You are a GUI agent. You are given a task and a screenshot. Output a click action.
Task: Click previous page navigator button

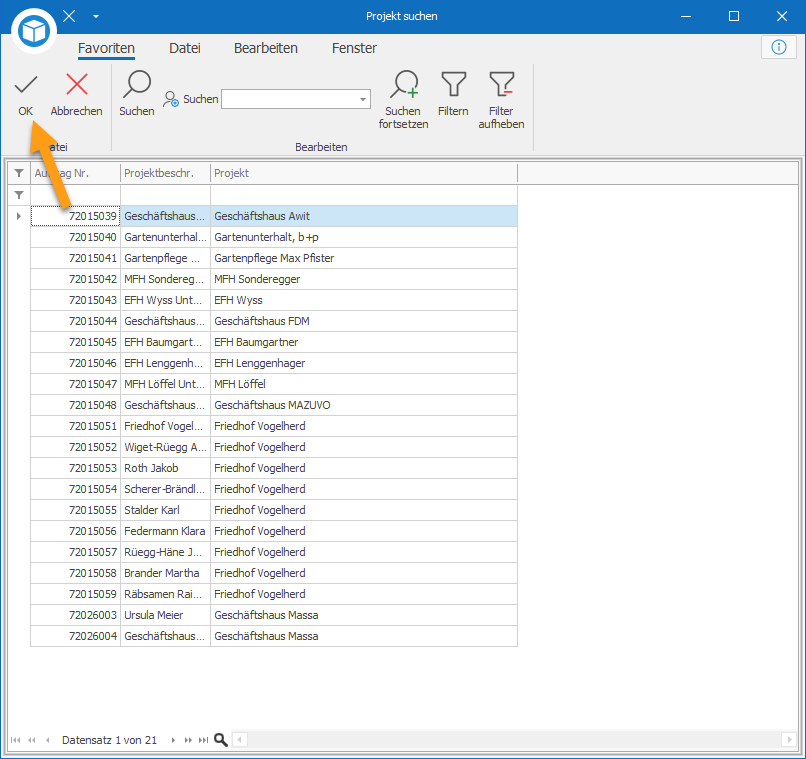coord(32,740)
